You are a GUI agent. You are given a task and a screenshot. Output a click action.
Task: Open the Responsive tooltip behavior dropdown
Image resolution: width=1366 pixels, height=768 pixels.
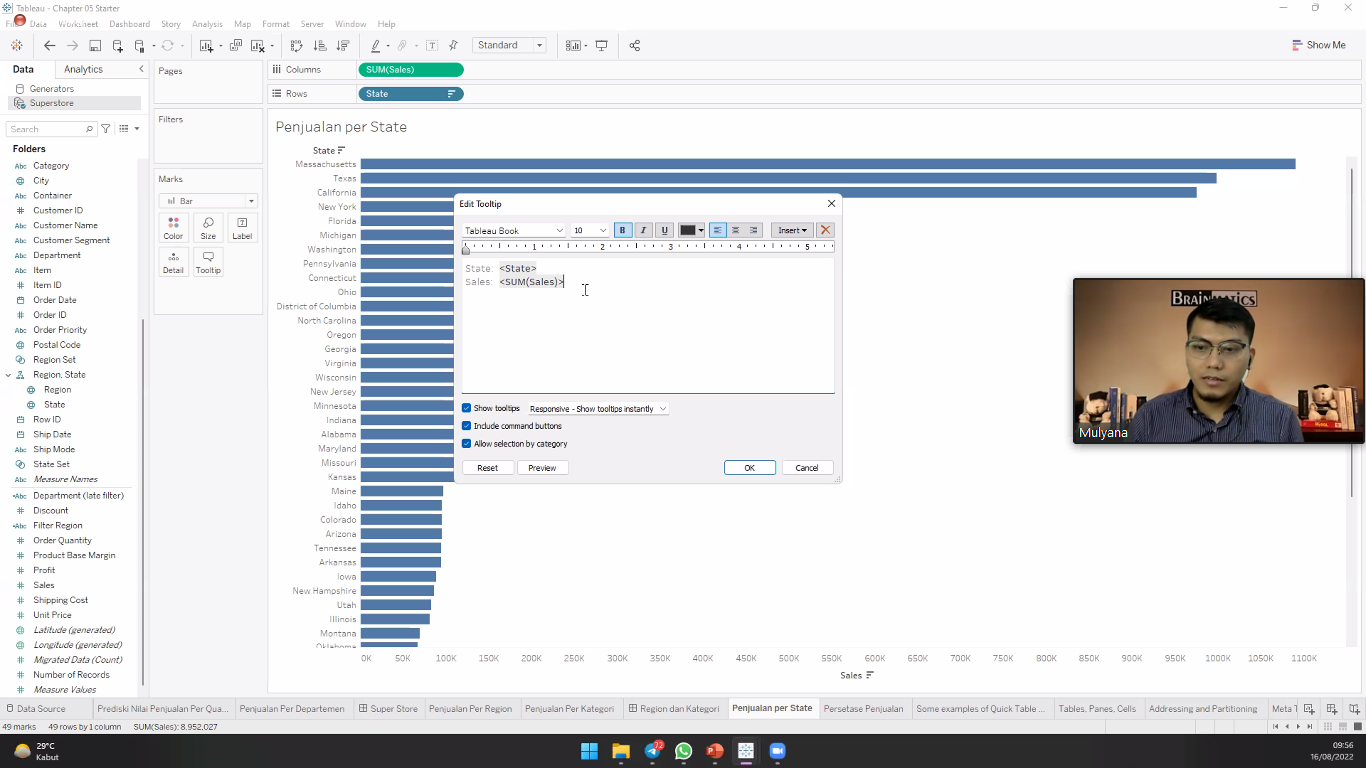point(598,408)
